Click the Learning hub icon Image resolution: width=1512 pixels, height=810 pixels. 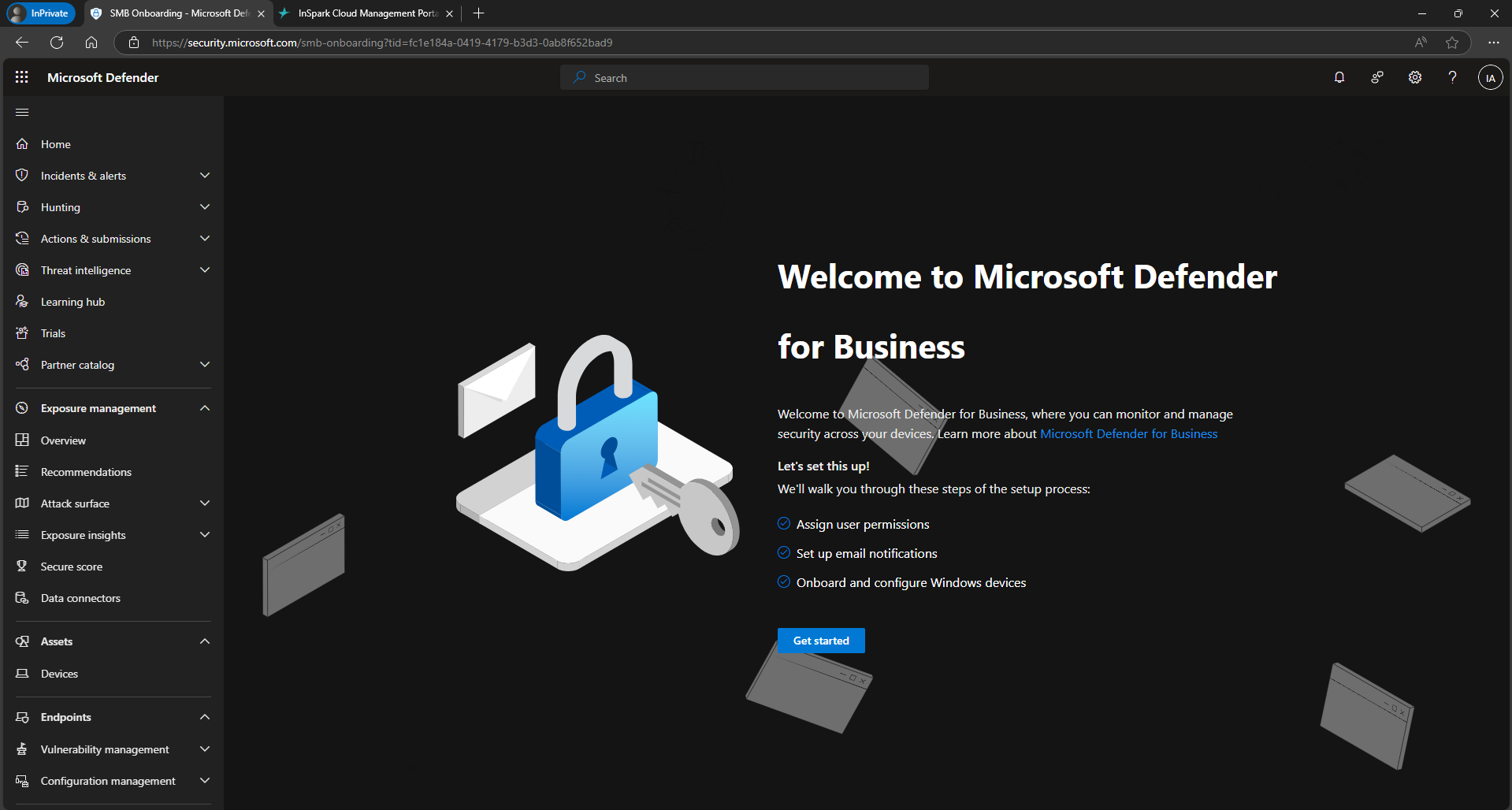[x=22, y=301]
